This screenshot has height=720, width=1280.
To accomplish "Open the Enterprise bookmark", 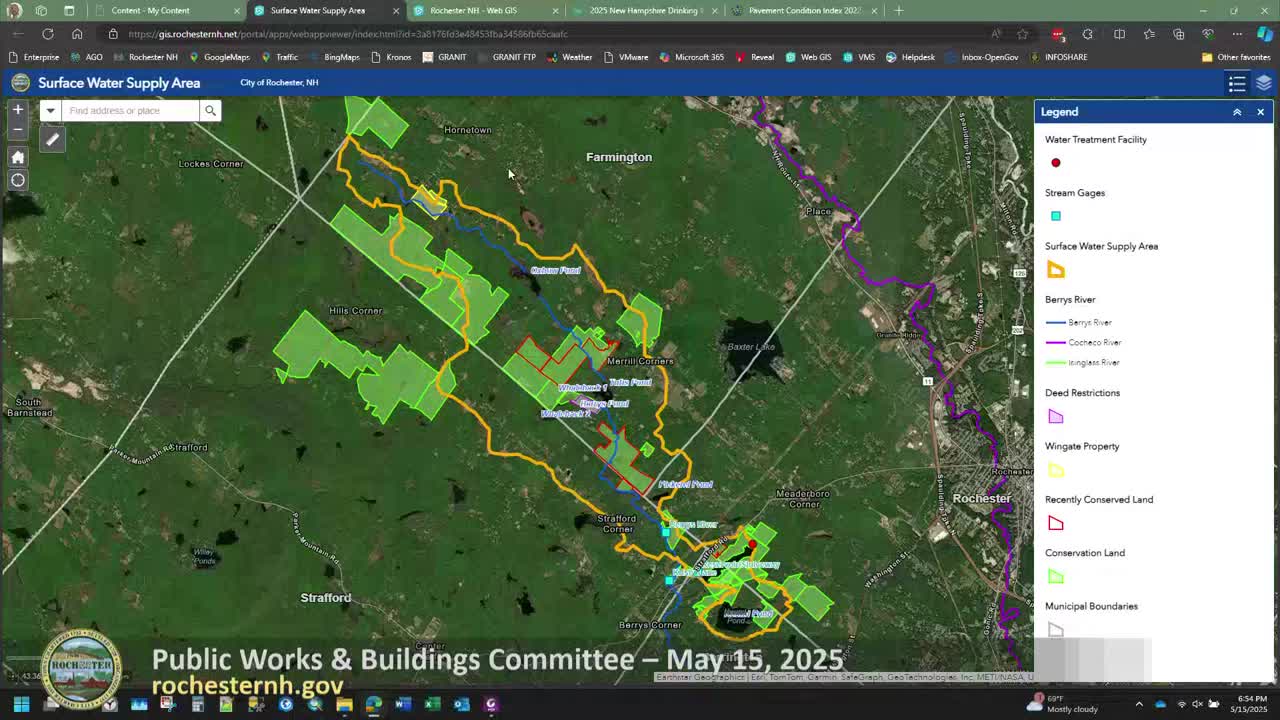I will click(x=34, y=57).
